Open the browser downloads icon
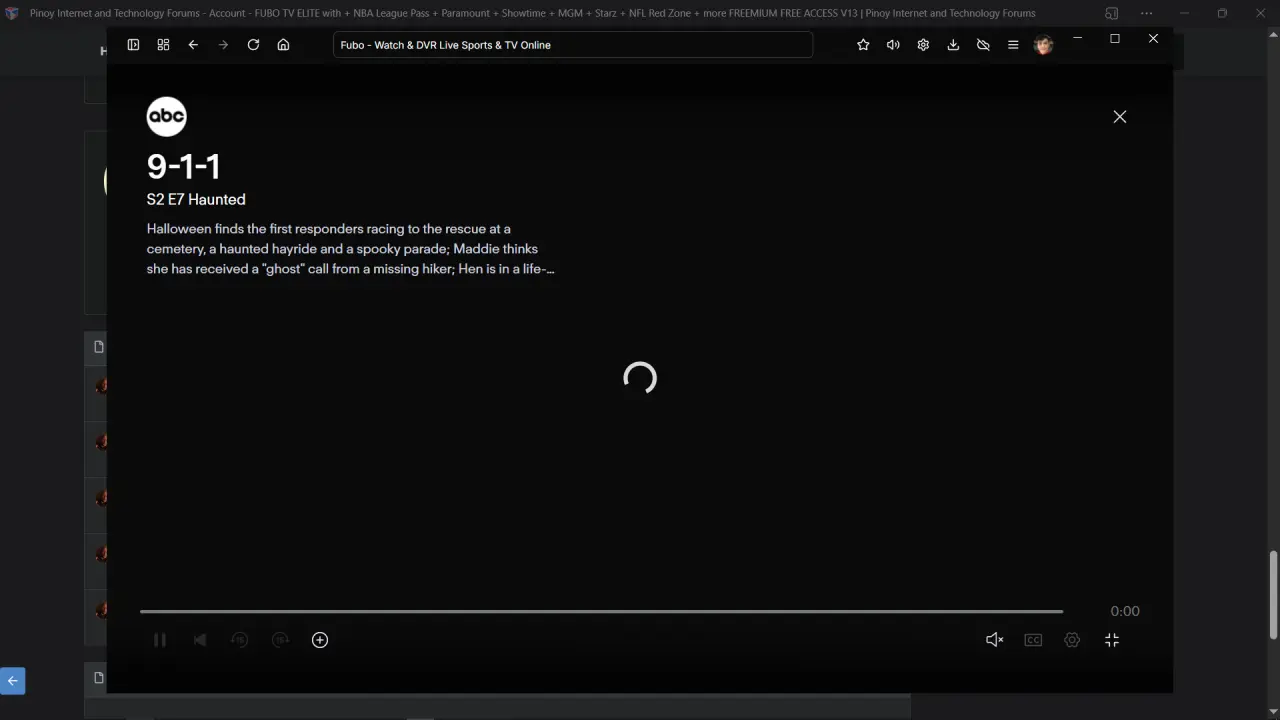Viewport: 1280px width, 720px height. [x=953, y=45]
